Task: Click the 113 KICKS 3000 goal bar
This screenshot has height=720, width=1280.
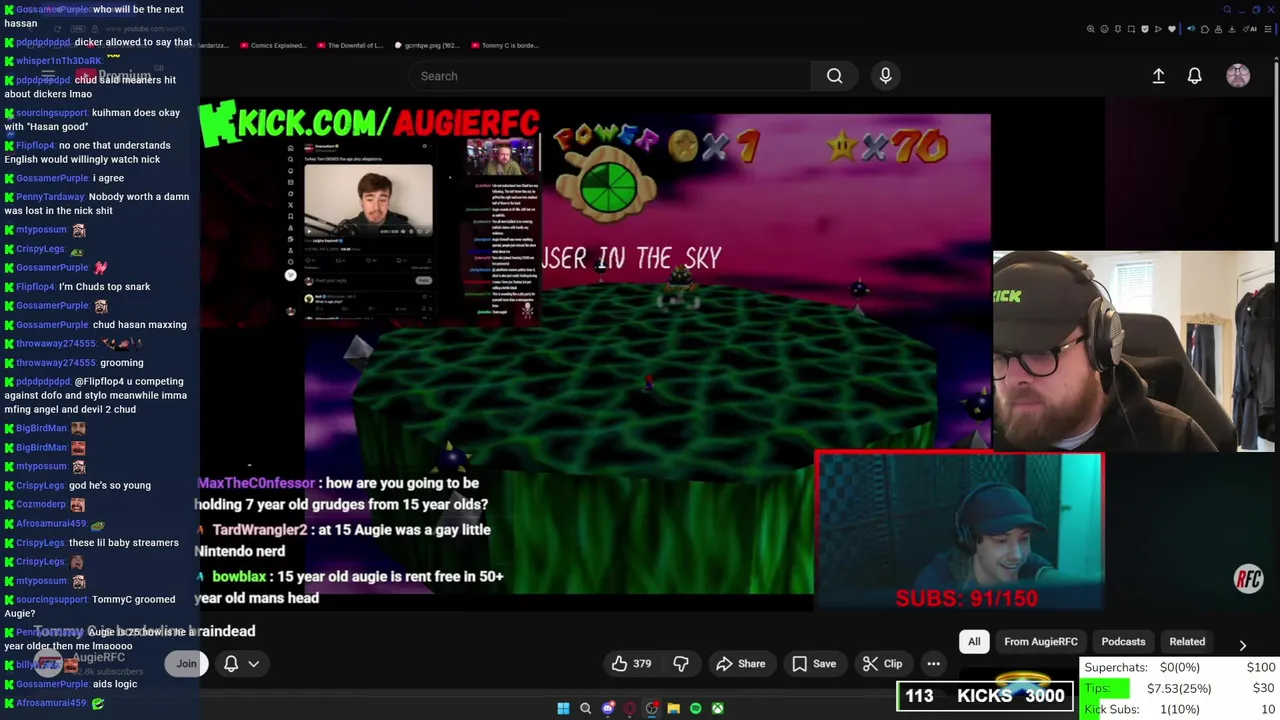Action: click(985, 696)
